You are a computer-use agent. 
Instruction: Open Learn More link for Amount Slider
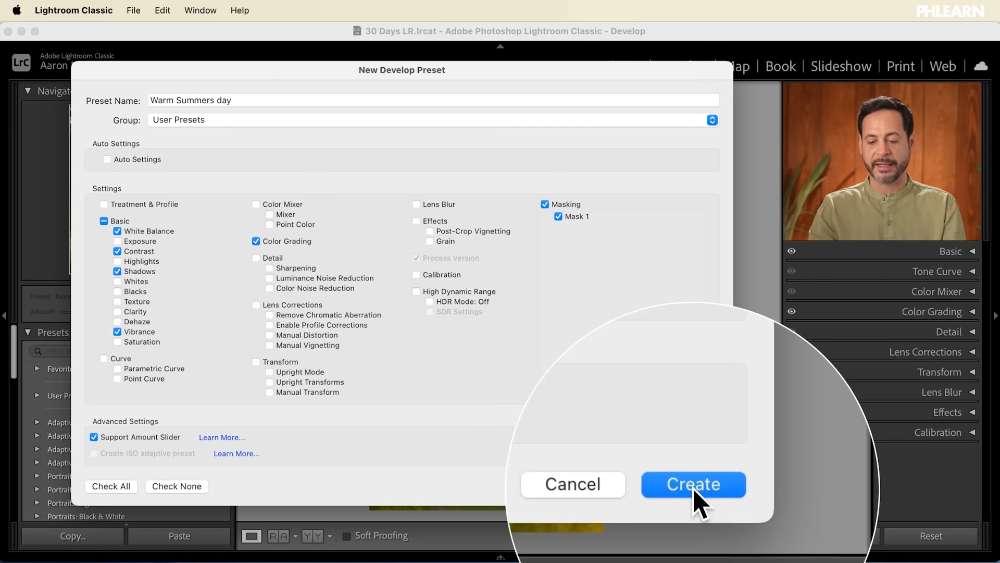[x=221, y=437]
